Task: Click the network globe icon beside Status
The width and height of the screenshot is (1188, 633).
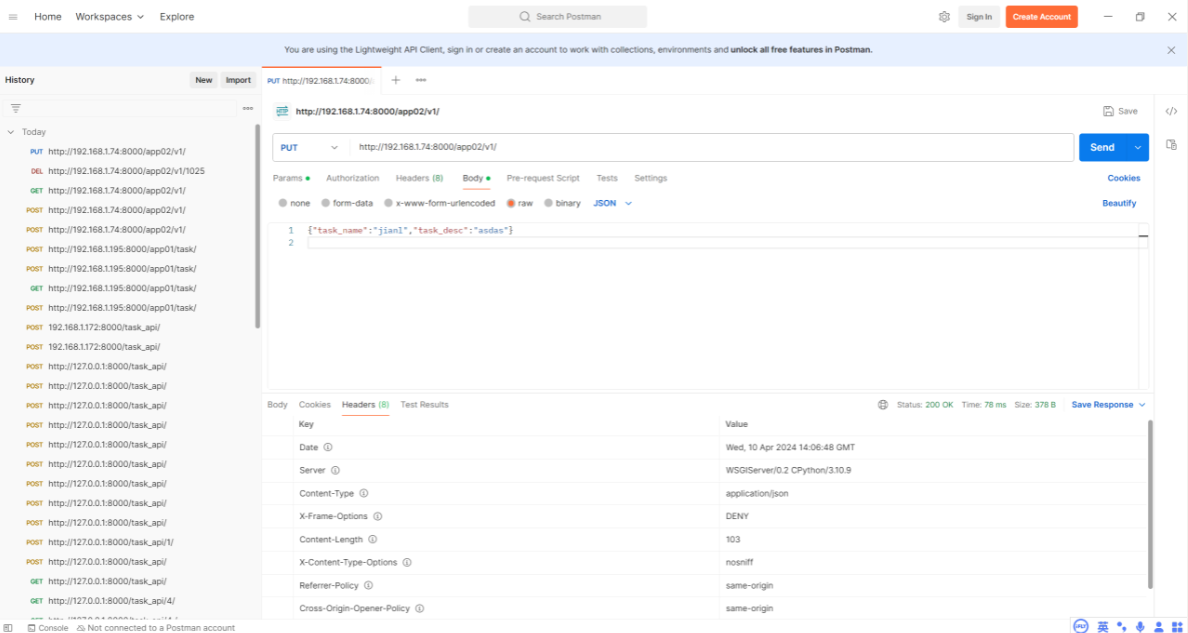Action: pos(883,405)
